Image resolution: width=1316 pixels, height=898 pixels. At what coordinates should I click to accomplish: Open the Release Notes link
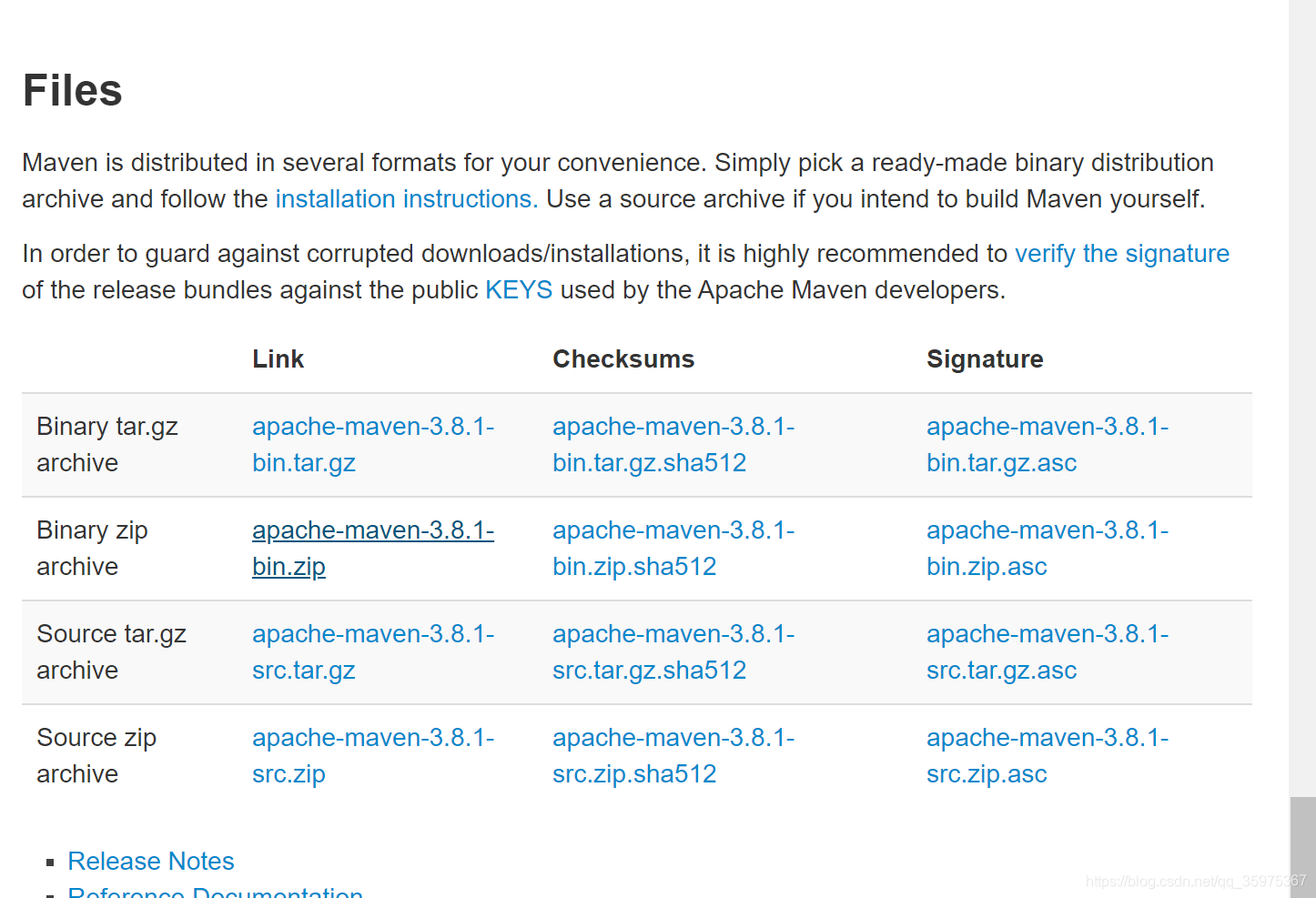point(151,862)
